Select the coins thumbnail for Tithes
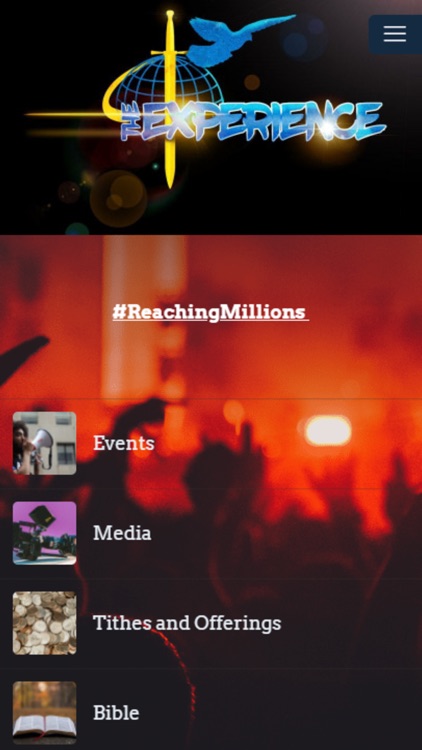Screen dimensions: 422x750 tap(44, 623)
